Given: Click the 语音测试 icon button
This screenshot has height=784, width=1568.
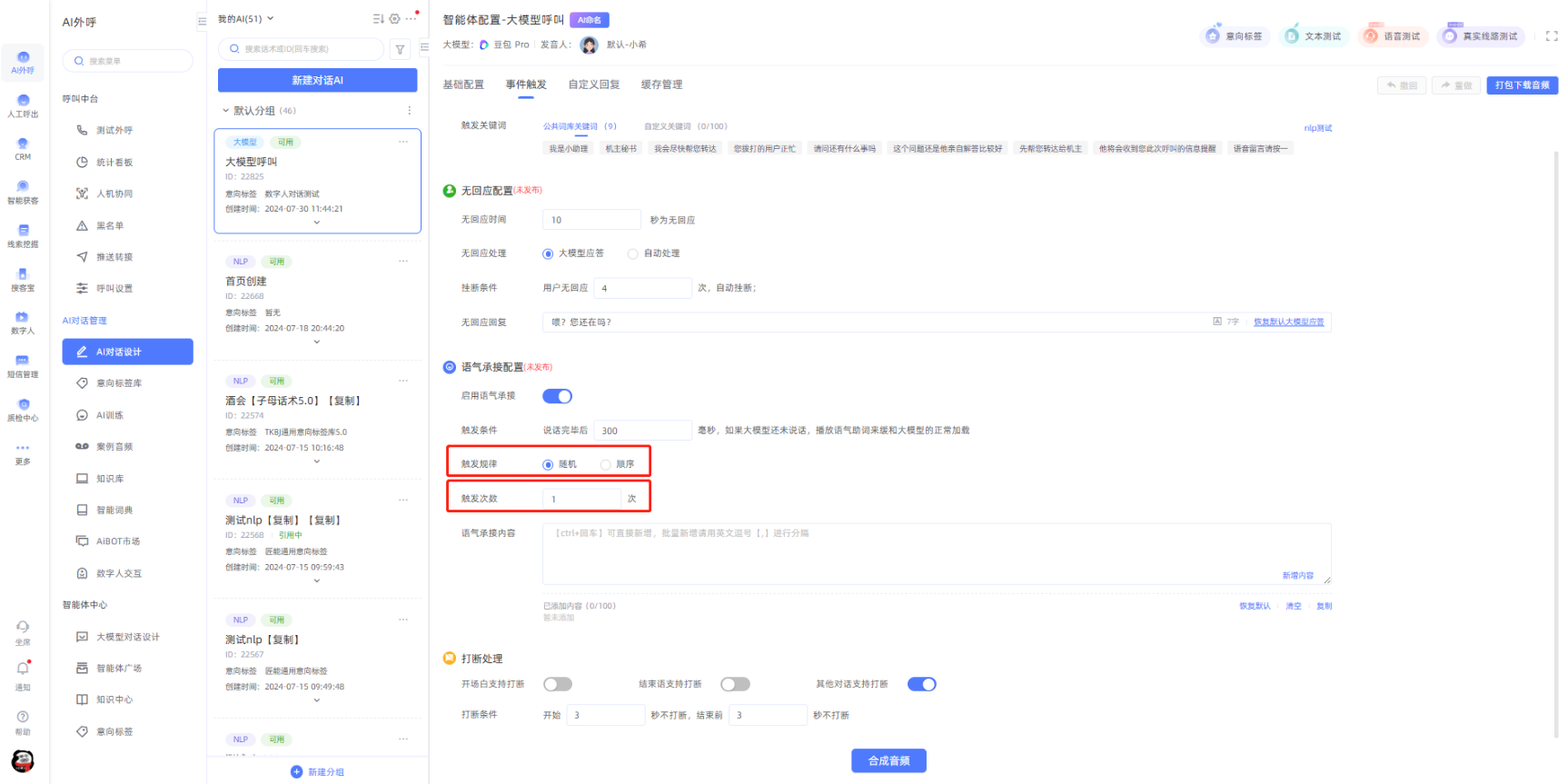Looking at the screenshot, I should click(x=1391, y=36).
